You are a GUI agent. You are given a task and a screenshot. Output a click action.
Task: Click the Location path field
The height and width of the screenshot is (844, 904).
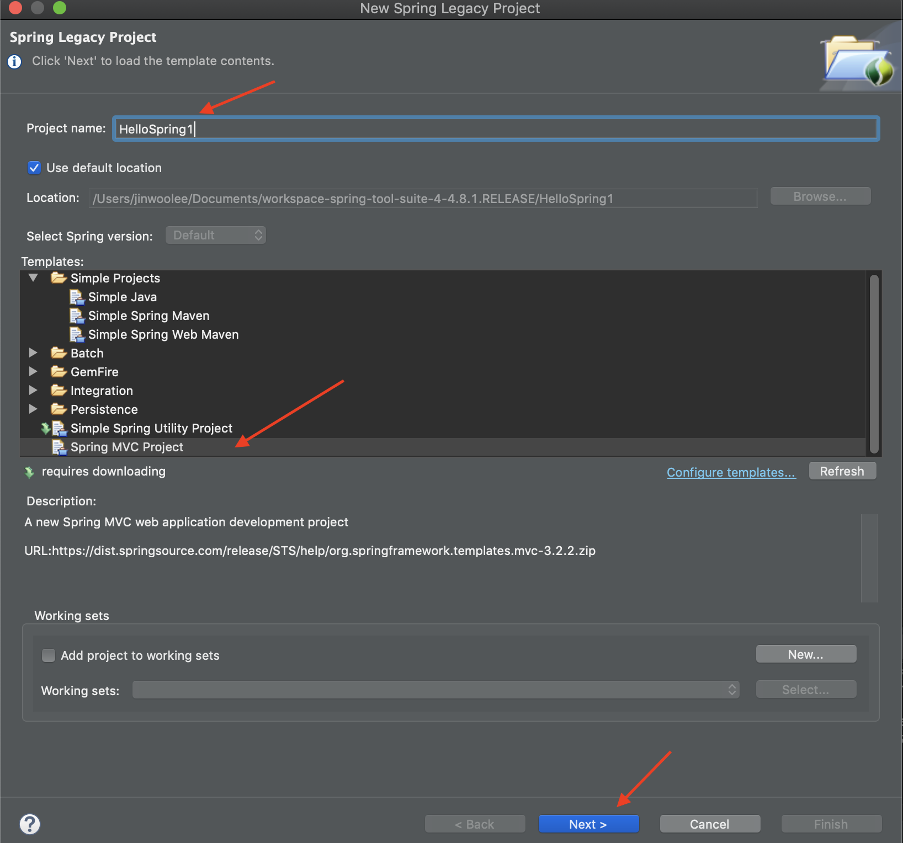[423, 198]
